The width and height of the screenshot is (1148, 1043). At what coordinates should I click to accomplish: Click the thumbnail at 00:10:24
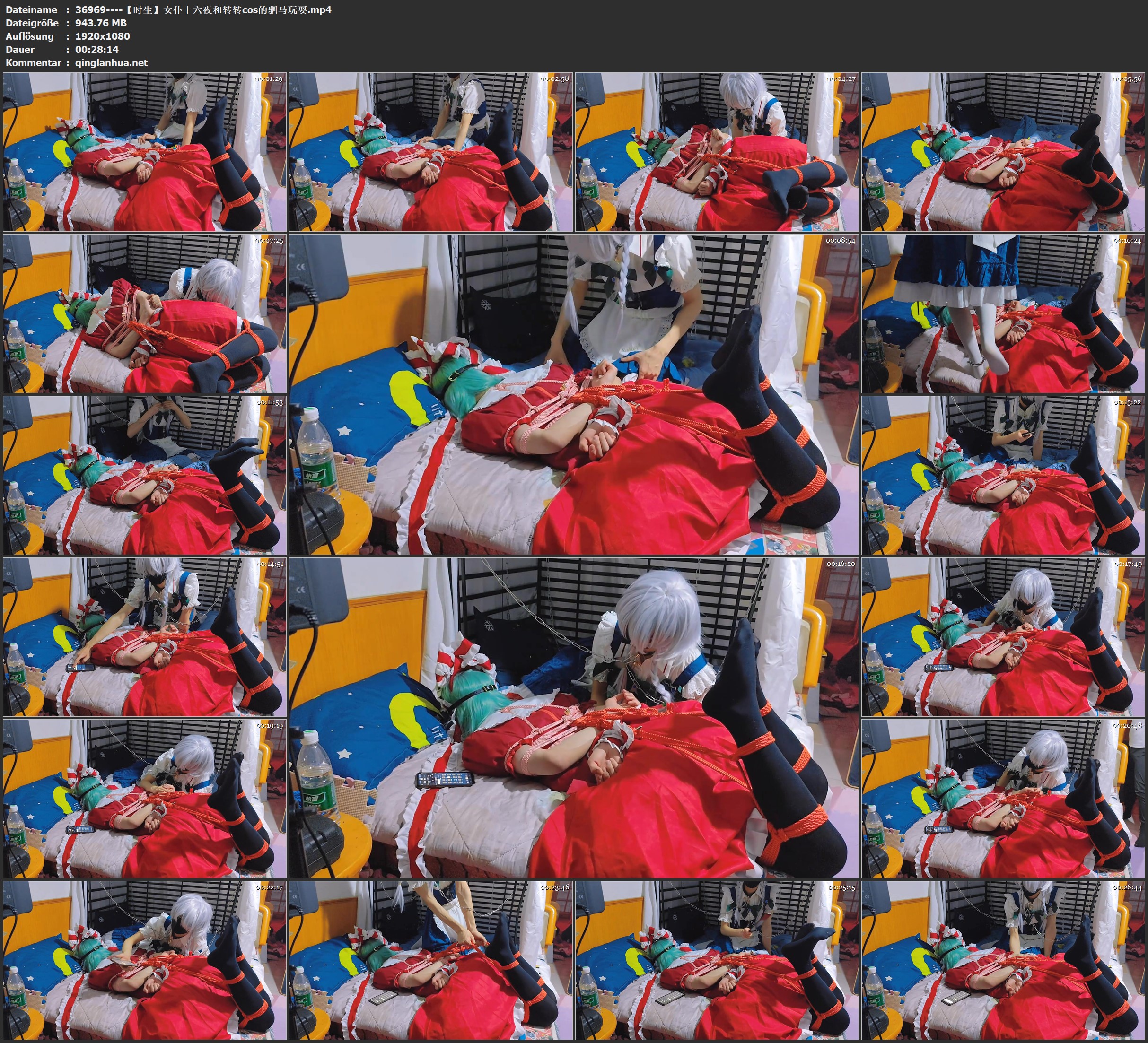[1003, 313]
